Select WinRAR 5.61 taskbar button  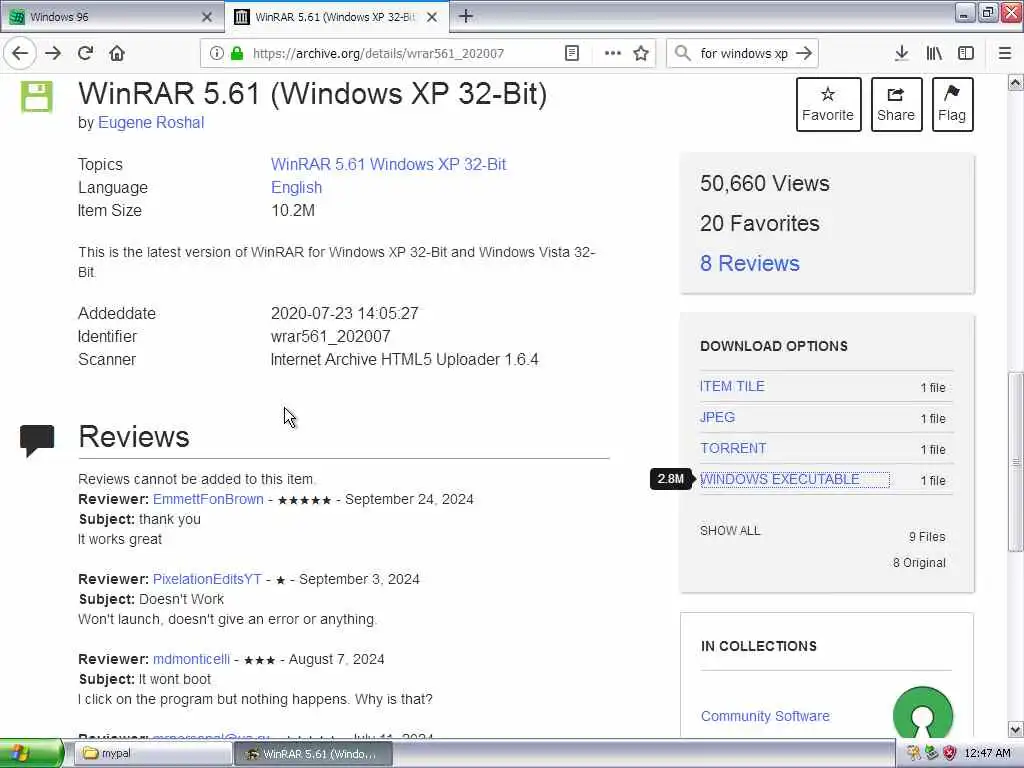point(313,754)
